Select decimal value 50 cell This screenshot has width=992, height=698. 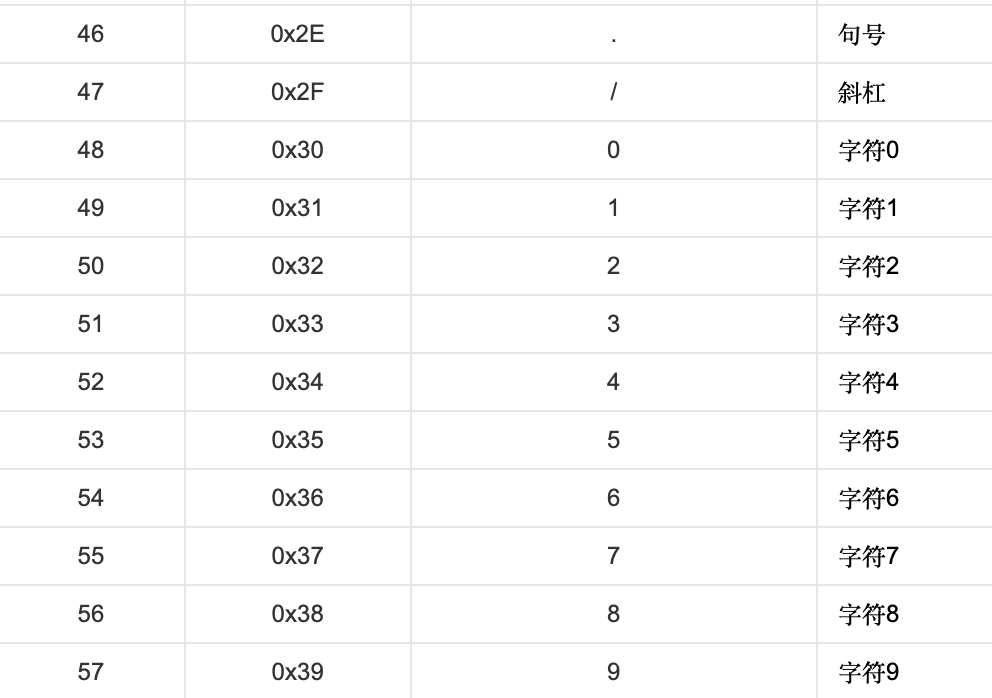90,266
